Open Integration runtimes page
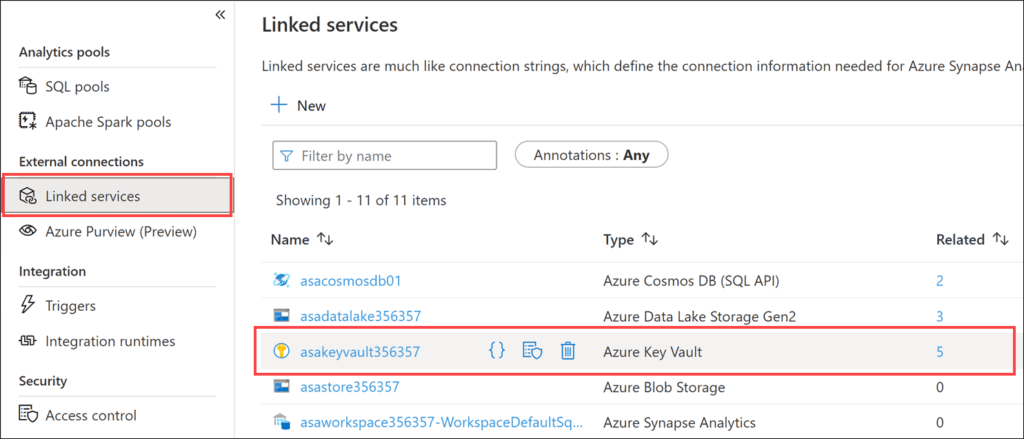This screenshot has height=439, width=1024. click(109, 341)
